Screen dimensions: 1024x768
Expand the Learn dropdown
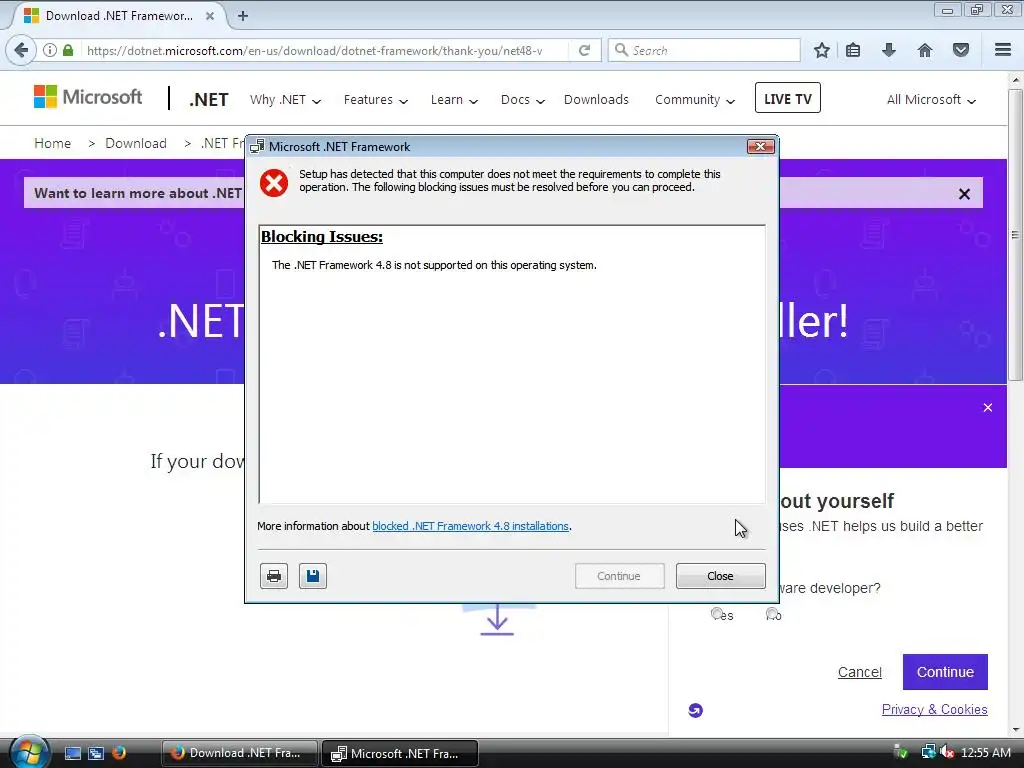coord(454,100)
